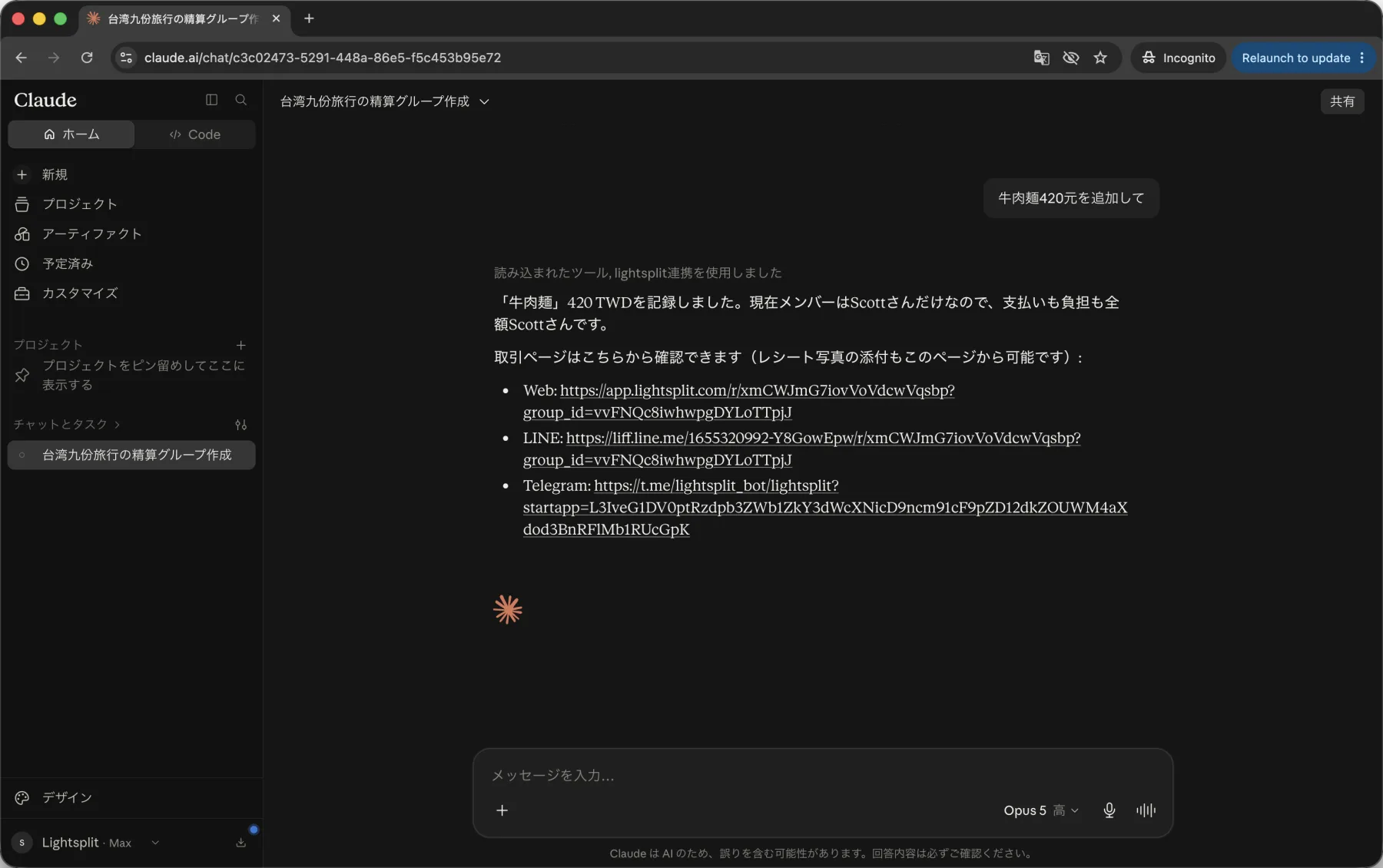Expand the tool usage details line

tap(638, 273)
